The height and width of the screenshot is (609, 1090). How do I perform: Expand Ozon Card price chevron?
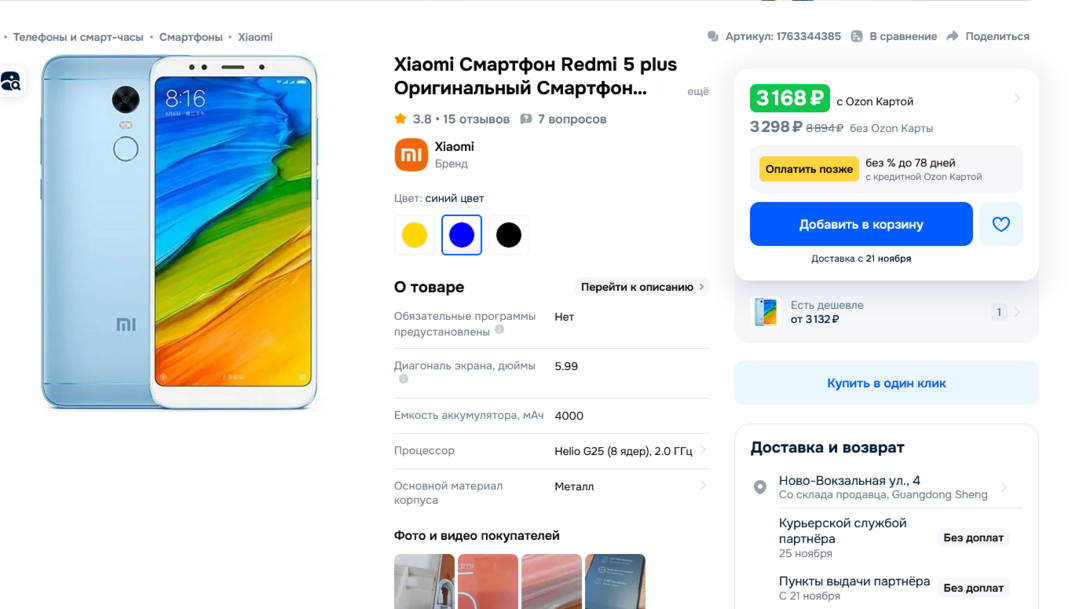pyautogui.click(x=1017, y=99)
